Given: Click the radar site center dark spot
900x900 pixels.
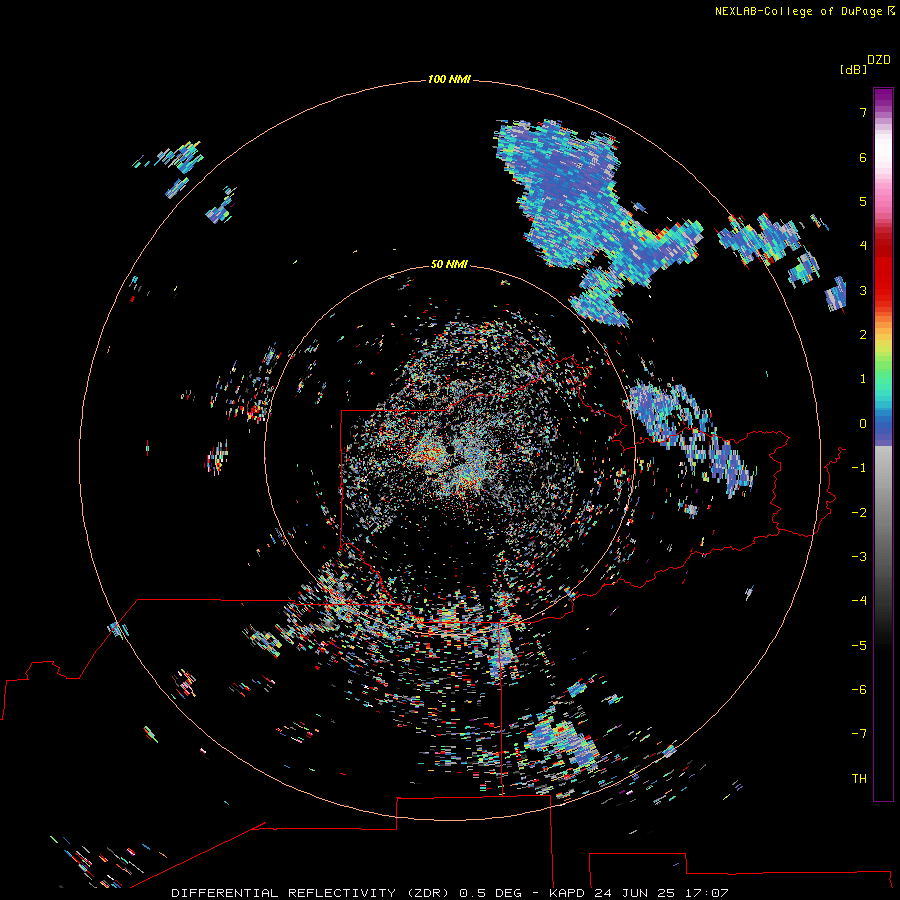Looking at the screenshot, I should (x=451, y=449).
